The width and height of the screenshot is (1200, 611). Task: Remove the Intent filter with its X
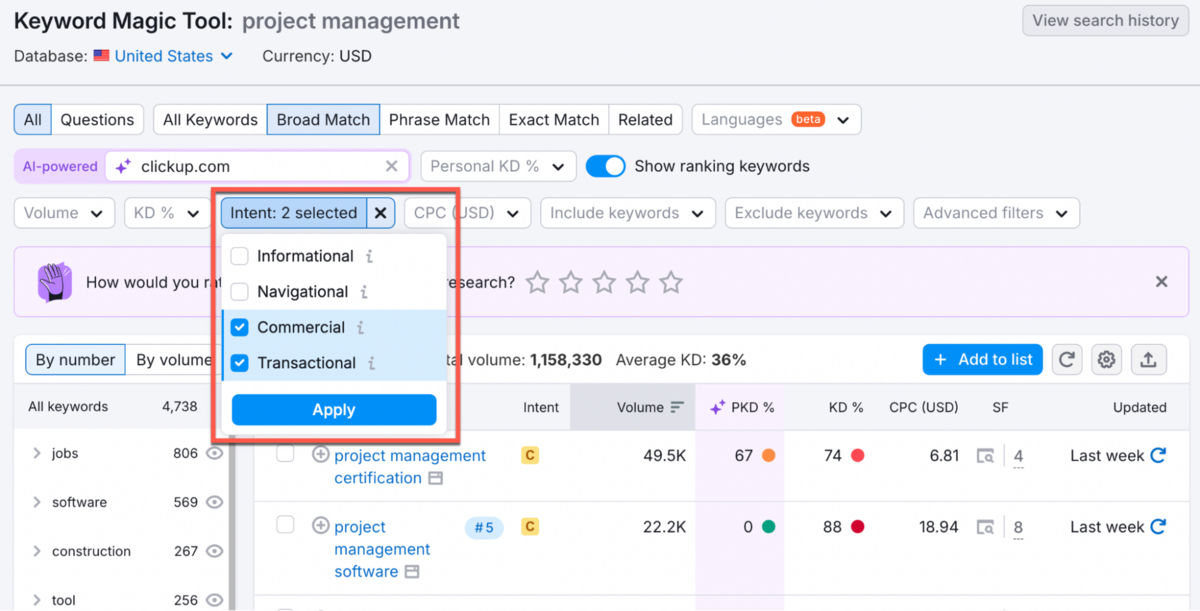(381, 213)
